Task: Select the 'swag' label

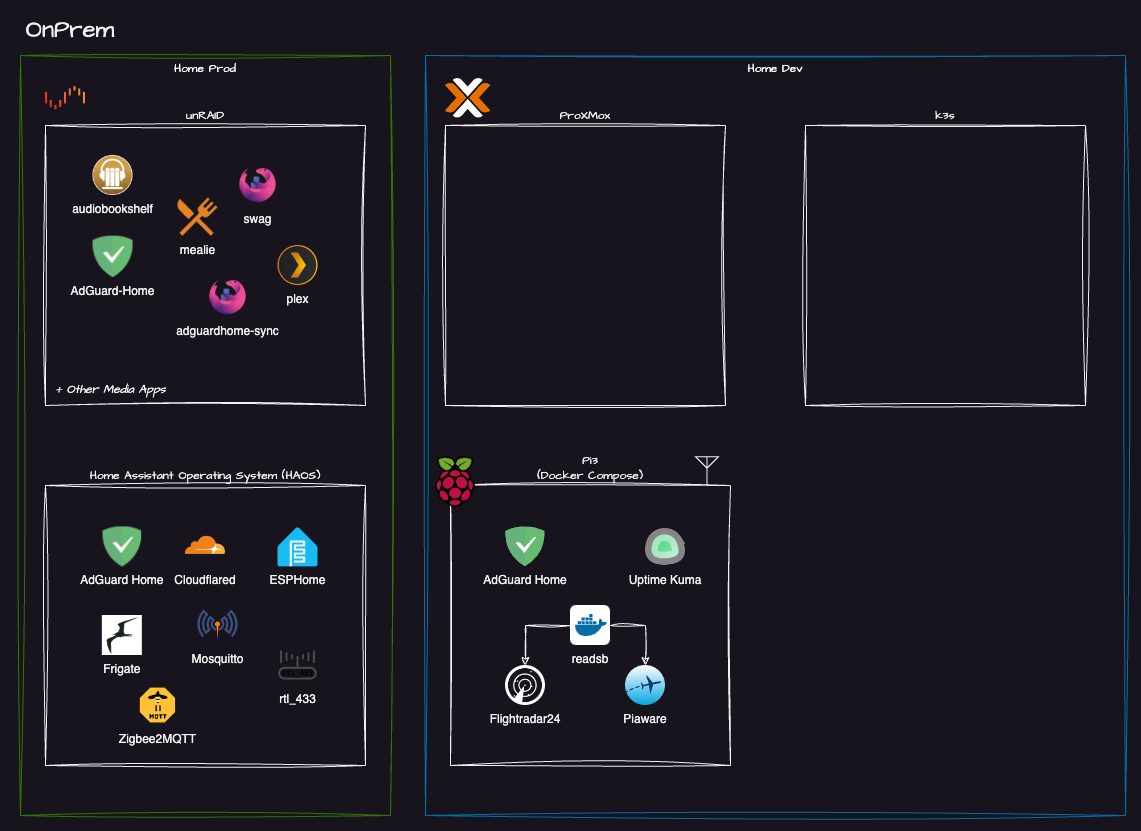Action: [x=258, y=219]
